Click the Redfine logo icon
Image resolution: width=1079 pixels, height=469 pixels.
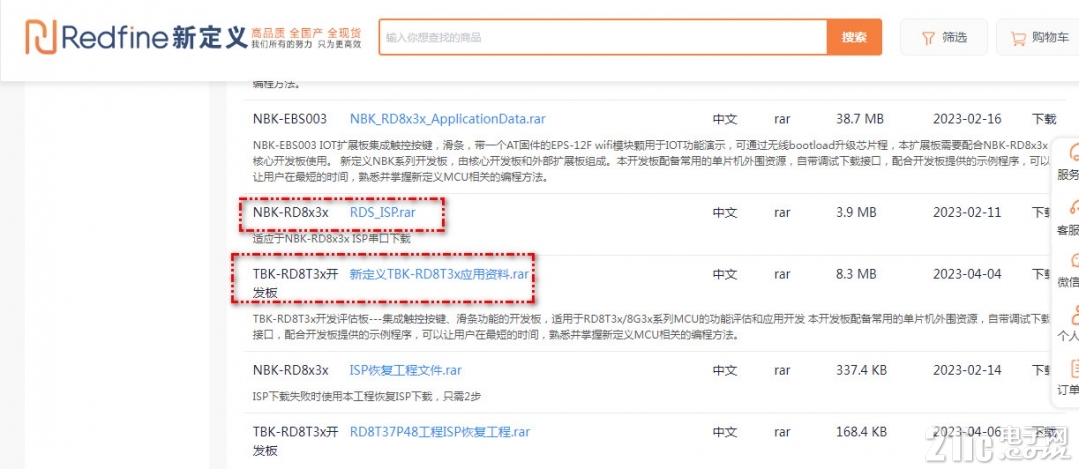click(41, 36)
